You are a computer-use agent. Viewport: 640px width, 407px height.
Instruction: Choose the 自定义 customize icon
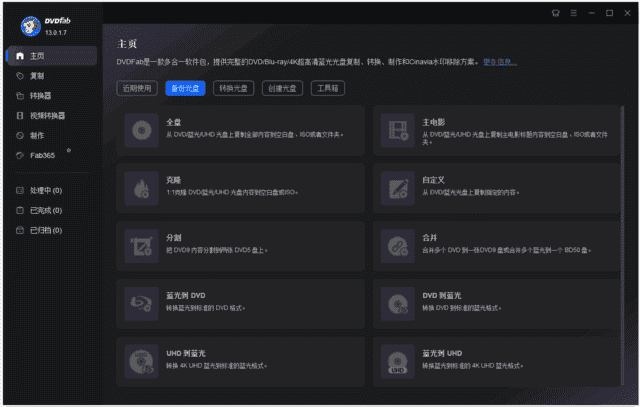coord(399,185)
